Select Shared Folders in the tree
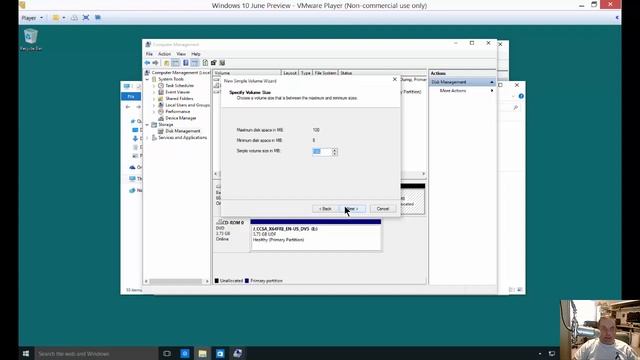The width and height of the screenshot is (640, 360). 179,99
